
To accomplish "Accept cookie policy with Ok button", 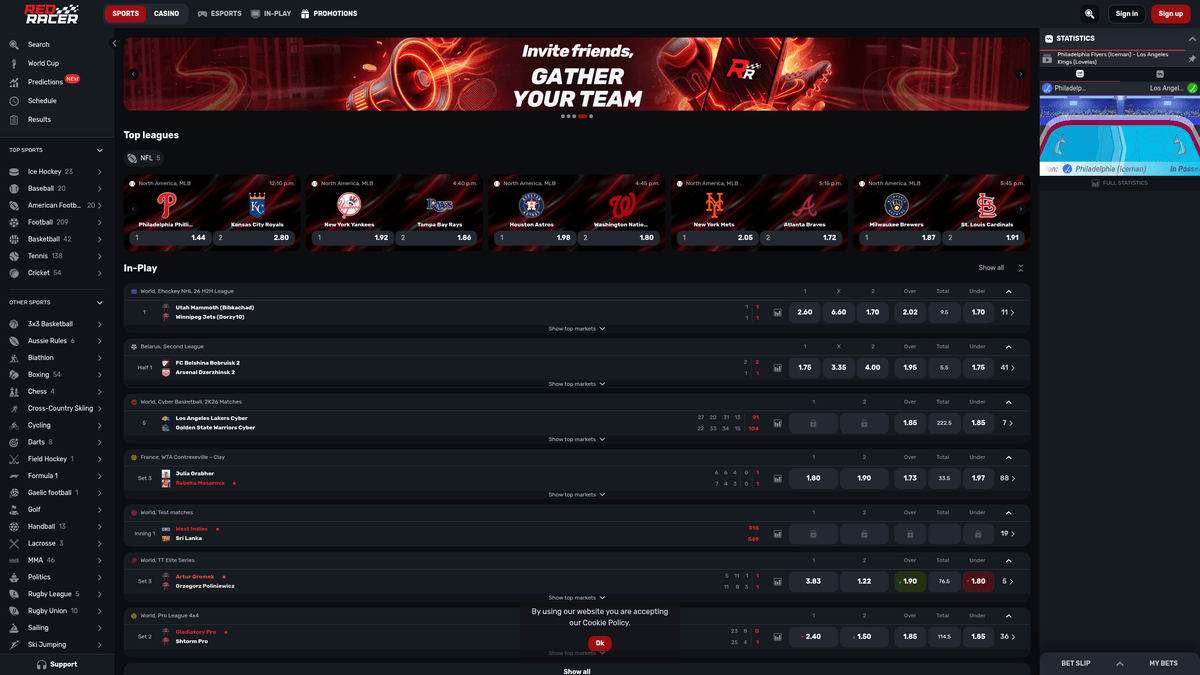I will coord(600,643).
